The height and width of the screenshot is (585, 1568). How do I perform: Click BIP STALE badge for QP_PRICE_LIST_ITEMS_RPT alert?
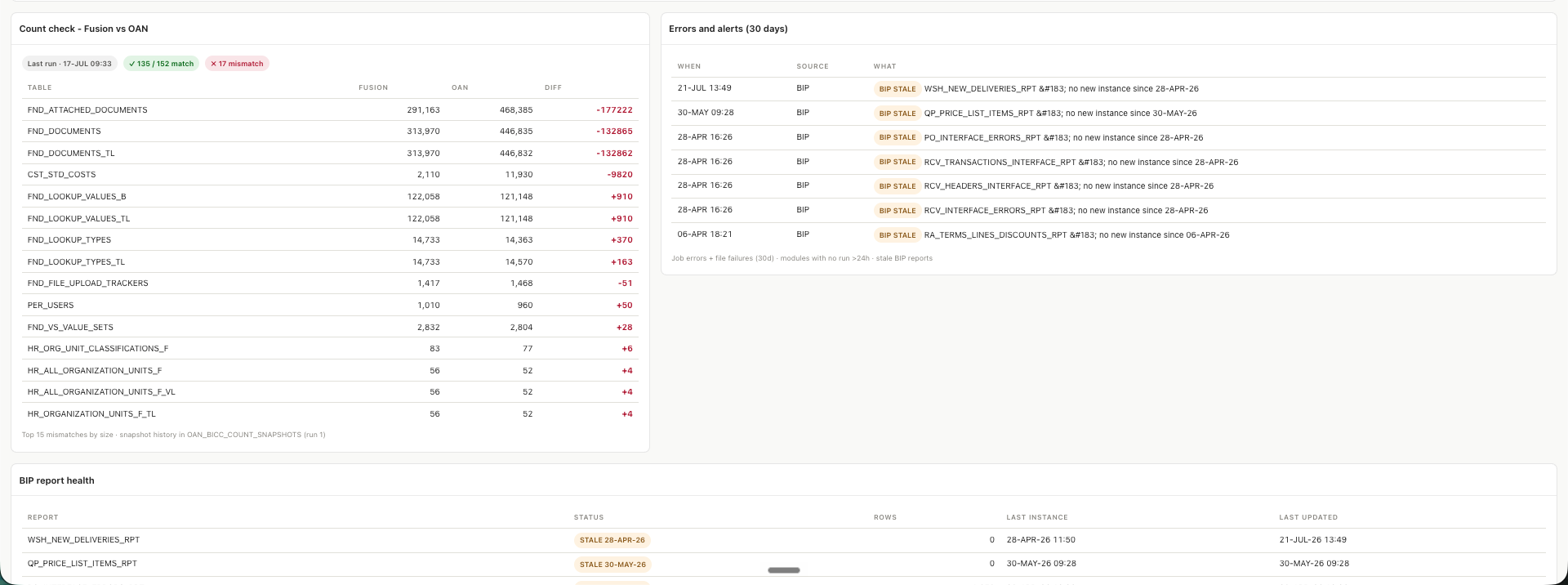(898, 114)
